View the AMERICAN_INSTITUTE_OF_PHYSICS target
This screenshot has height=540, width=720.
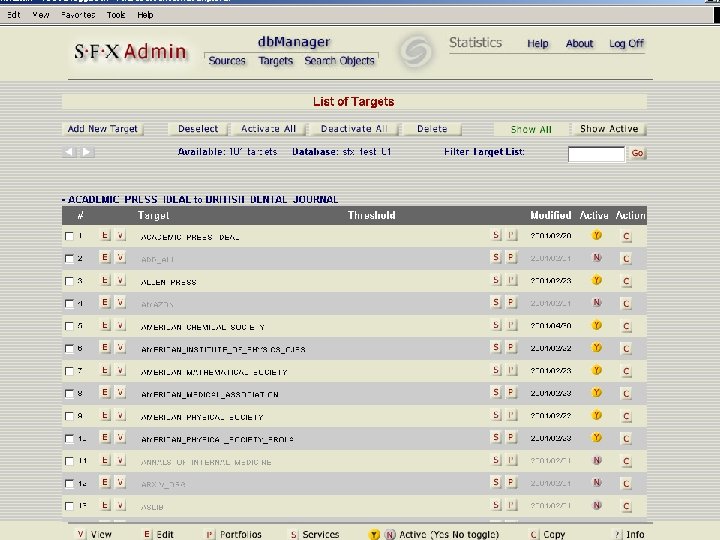tap(120, 348)
